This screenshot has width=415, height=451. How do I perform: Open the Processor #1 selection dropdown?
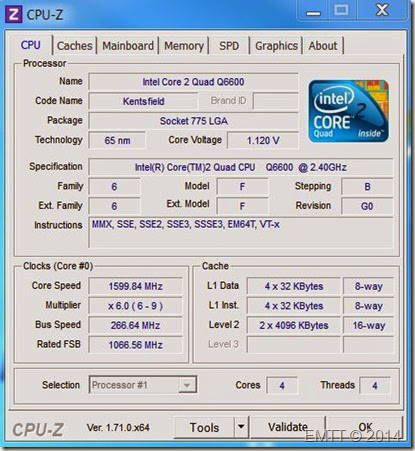[x=143, y=385]
